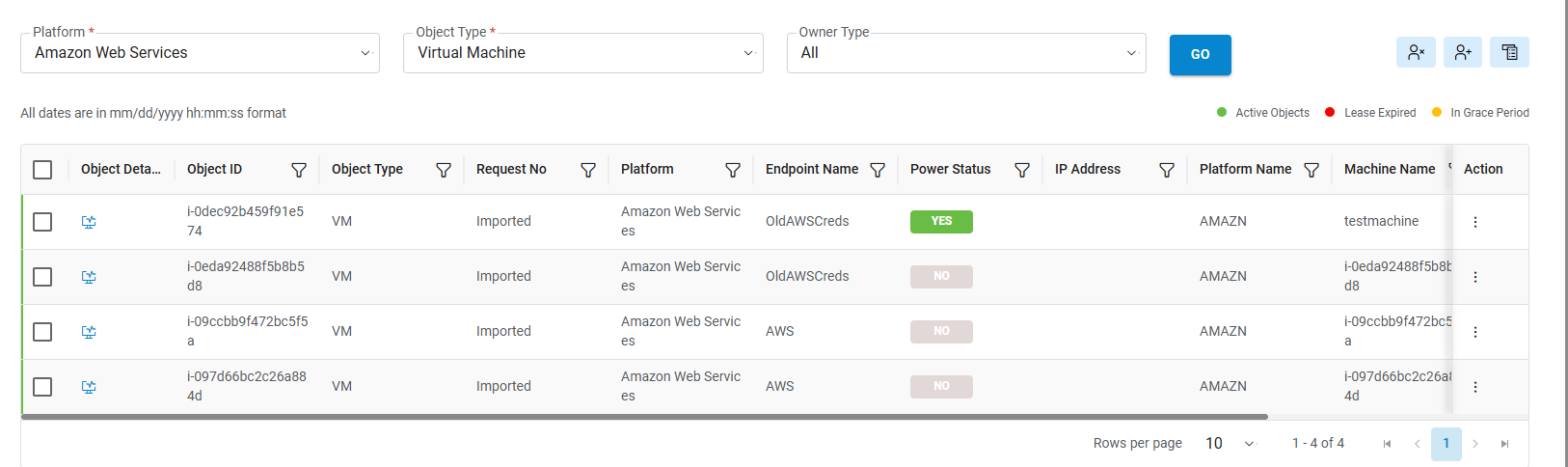This screenshot has height=467, width=1568.
Task: Select checkbox for row i-0dec92b459f91e574
Action: coord(42,222)
